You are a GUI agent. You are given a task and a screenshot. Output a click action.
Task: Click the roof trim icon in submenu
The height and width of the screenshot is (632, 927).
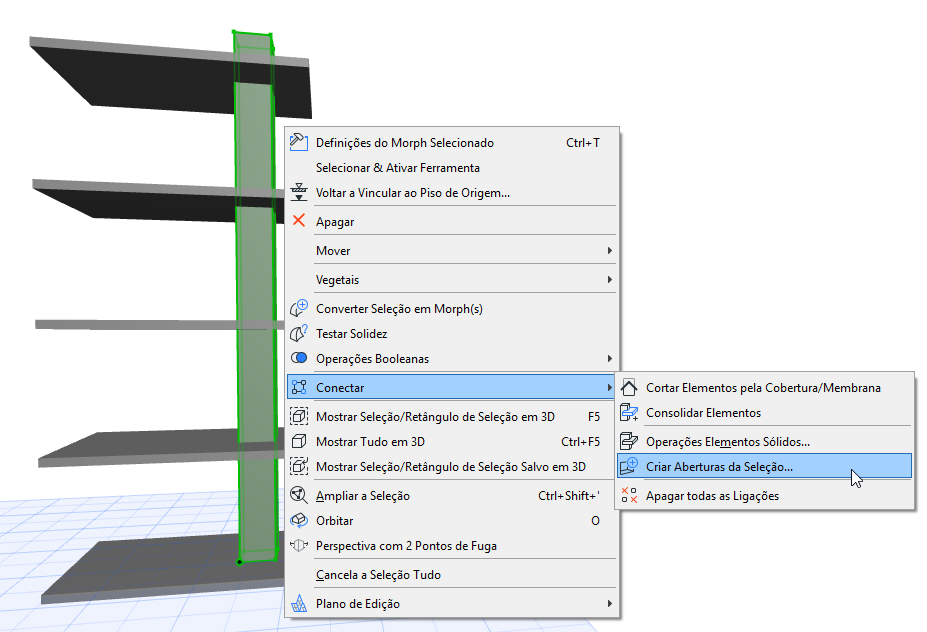tap(629, 387)
